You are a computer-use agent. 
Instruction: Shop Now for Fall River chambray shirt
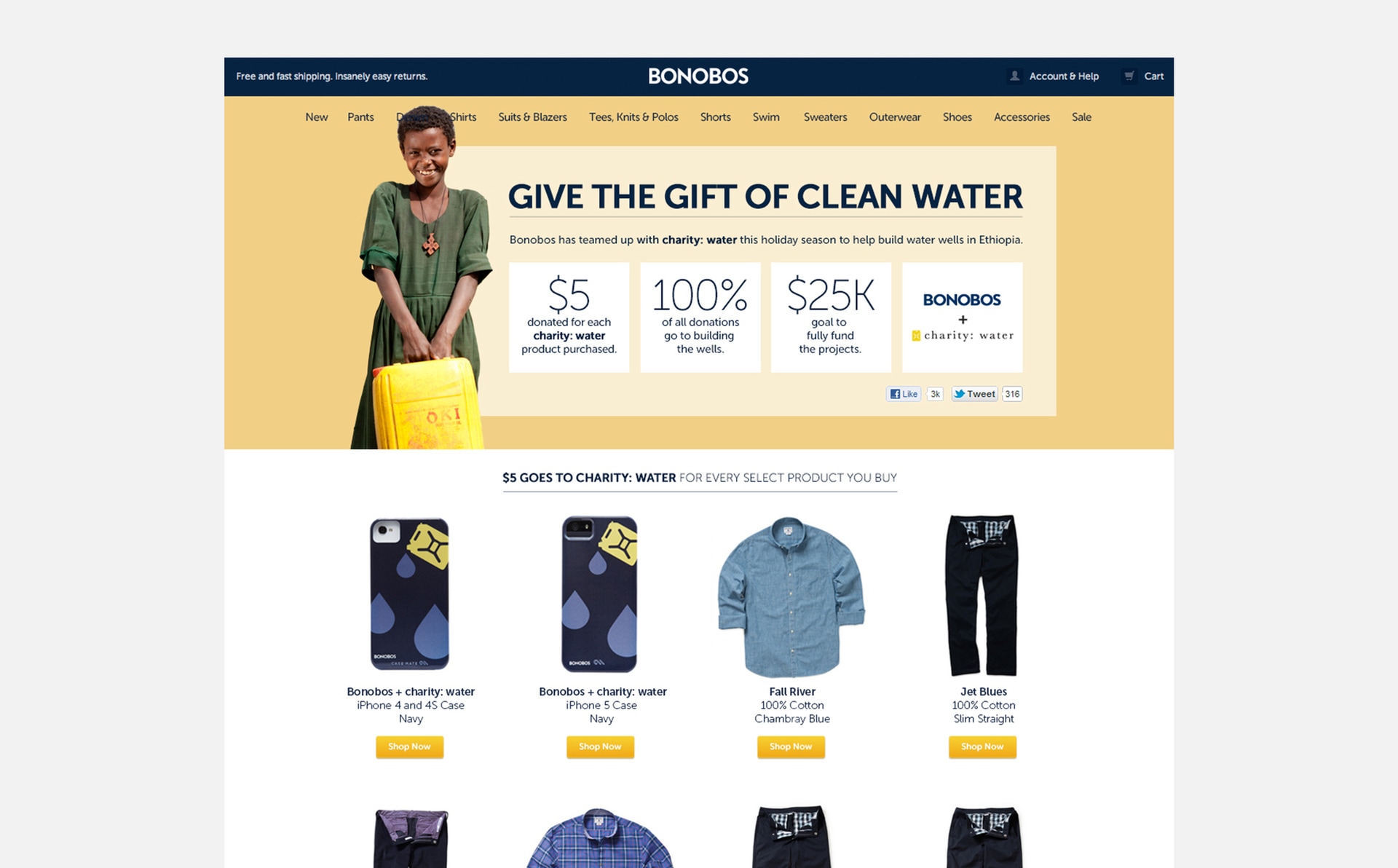(791, 747)
